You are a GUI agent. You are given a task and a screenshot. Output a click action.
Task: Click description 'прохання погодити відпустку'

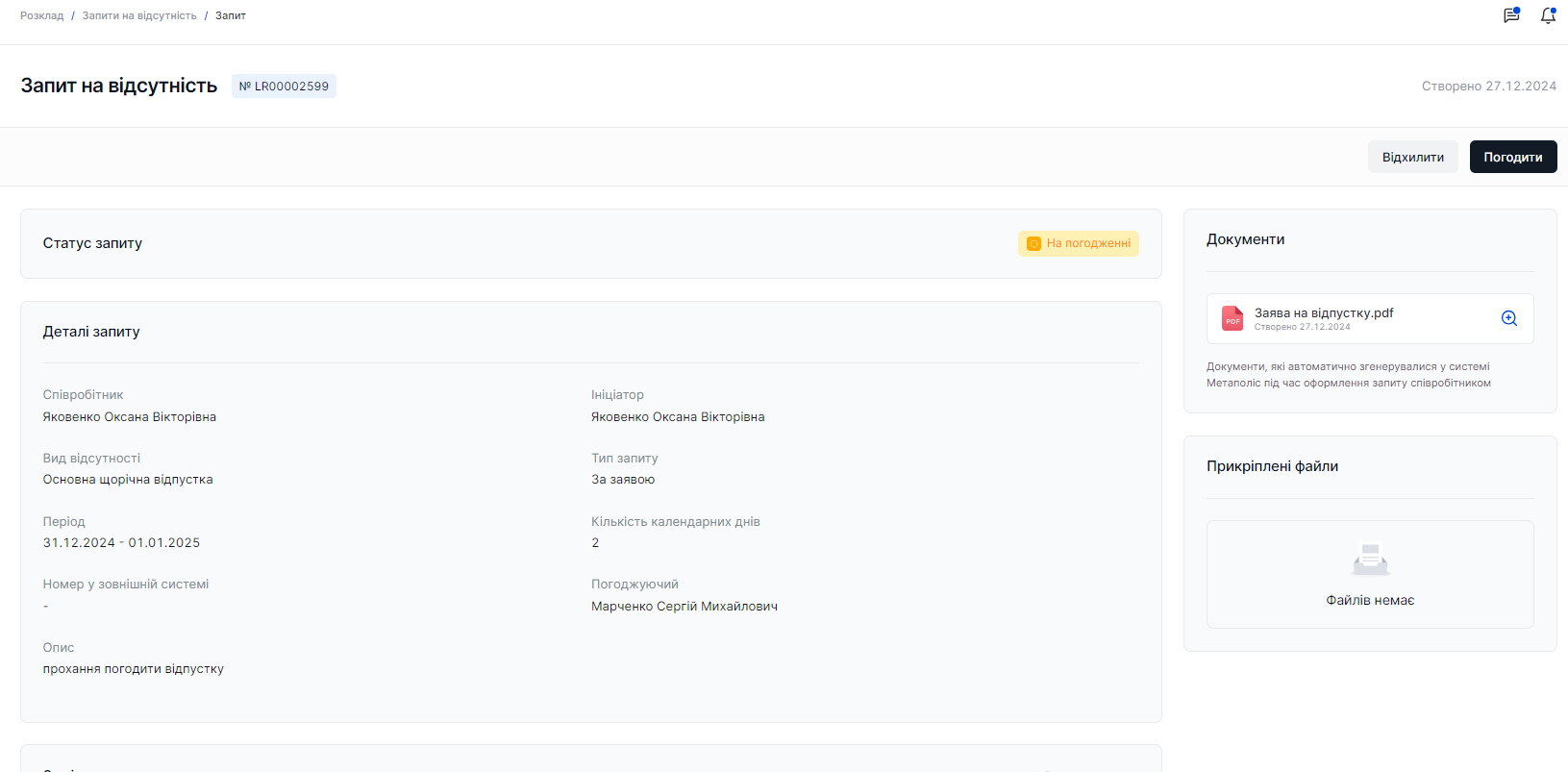pos(134,668)
